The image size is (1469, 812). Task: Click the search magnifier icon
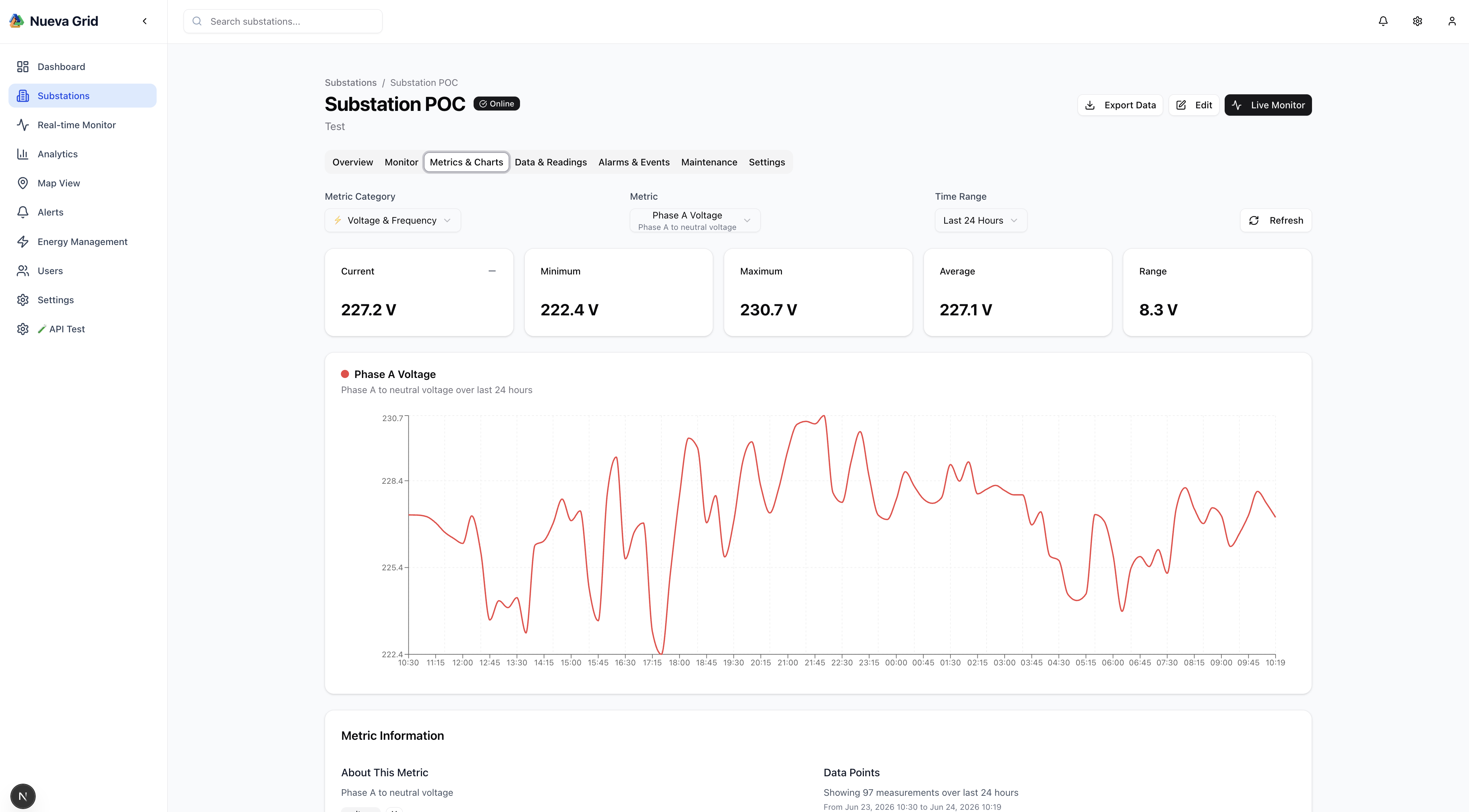tap(197, 21)
